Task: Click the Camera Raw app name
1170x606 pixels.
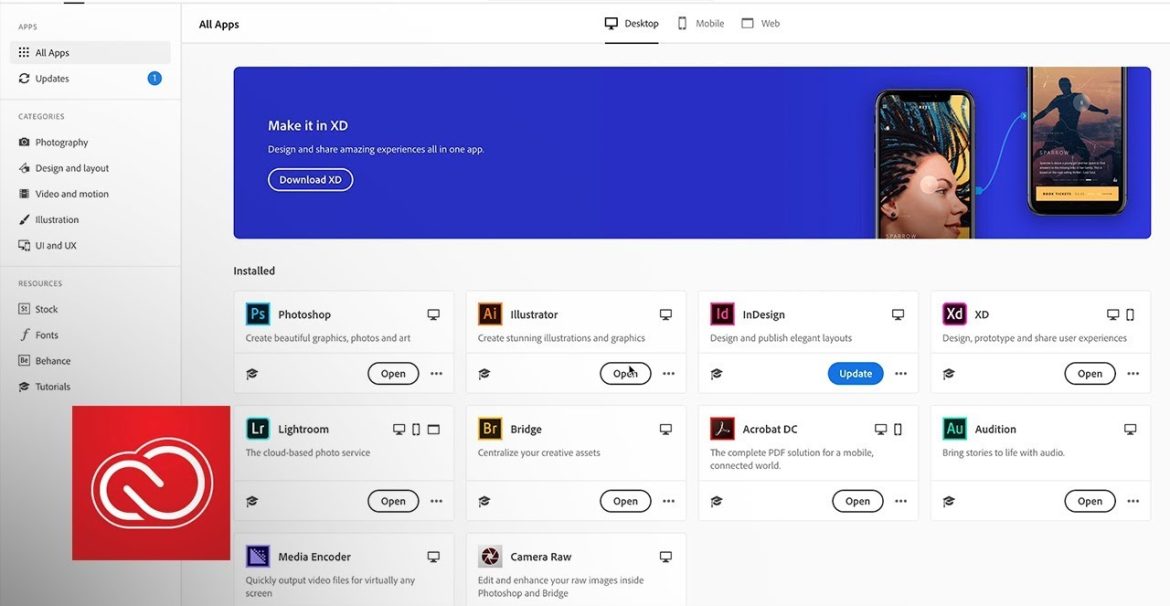Action: tap(540, 557)
